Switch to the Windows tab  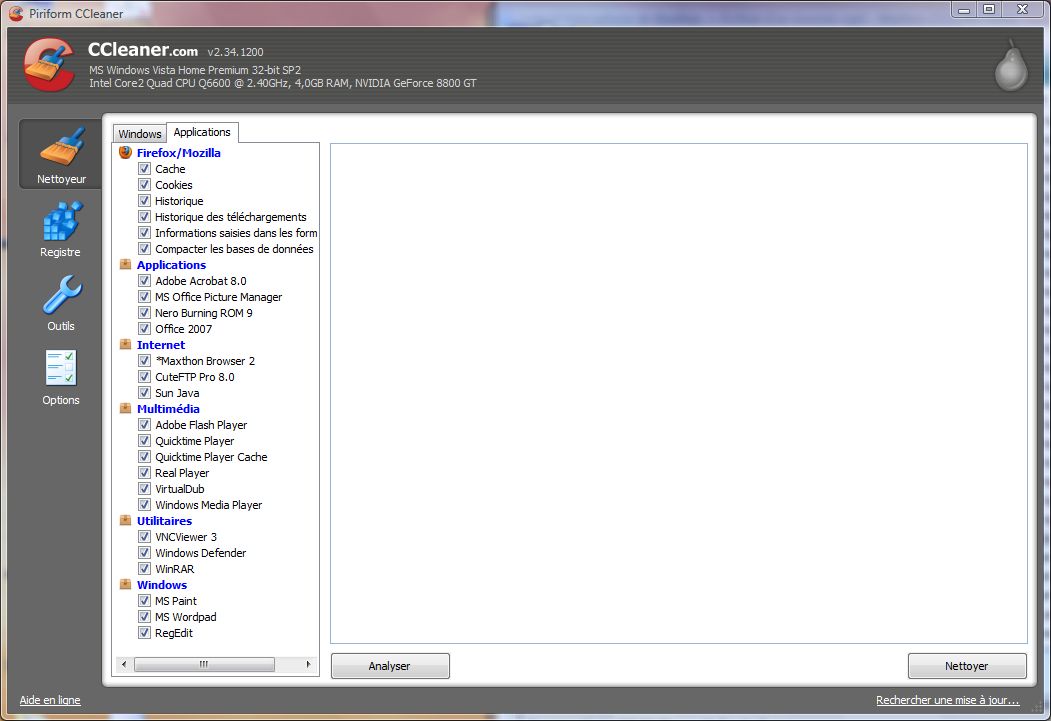click(x=139, y=133)
